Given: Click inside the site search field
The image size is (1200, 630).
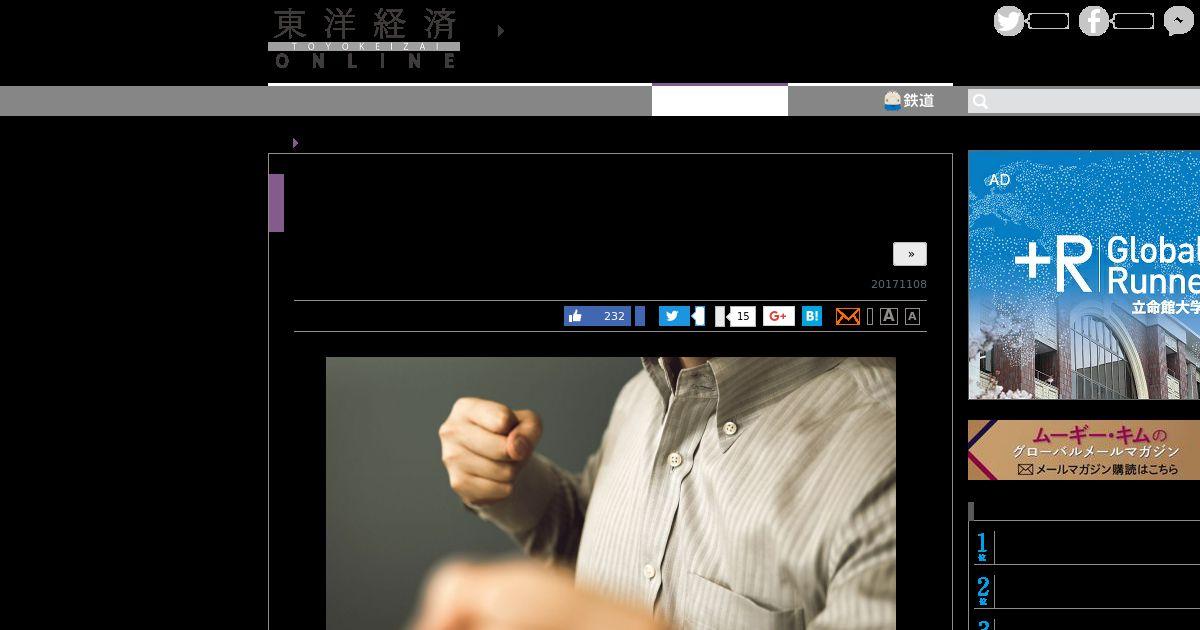Looking at the screenshot, I should (x=1084, y=101).
